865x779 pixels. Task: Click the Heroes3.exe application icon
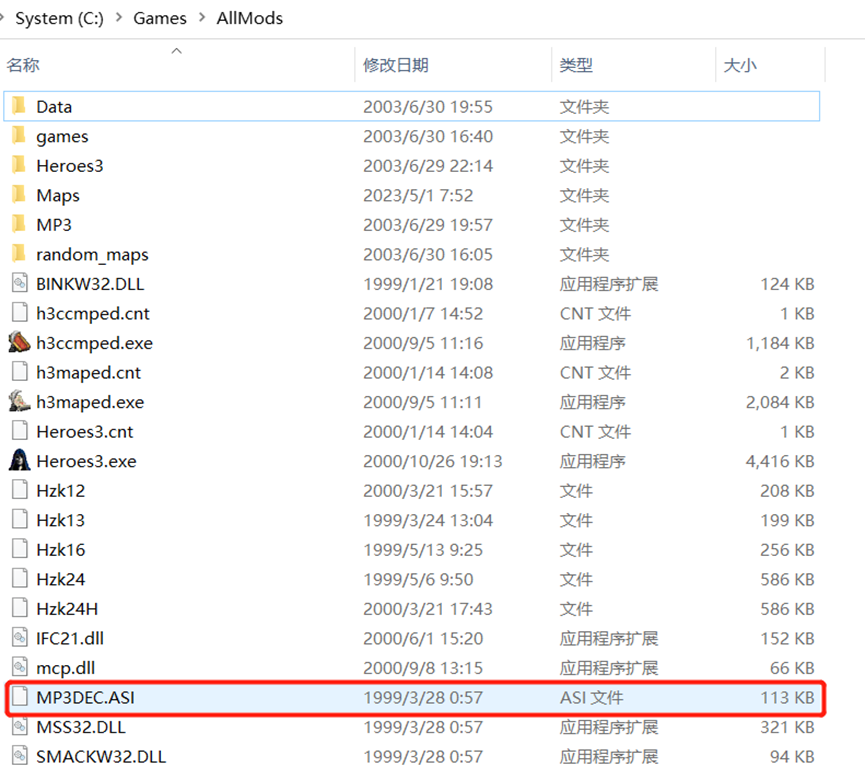[19, 461]
